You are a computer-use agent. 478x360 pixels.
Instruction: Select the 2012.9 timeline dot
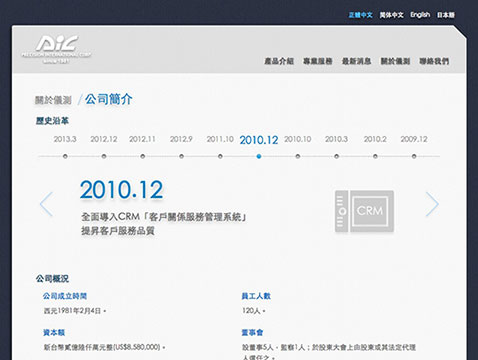[x=181, y=156]
